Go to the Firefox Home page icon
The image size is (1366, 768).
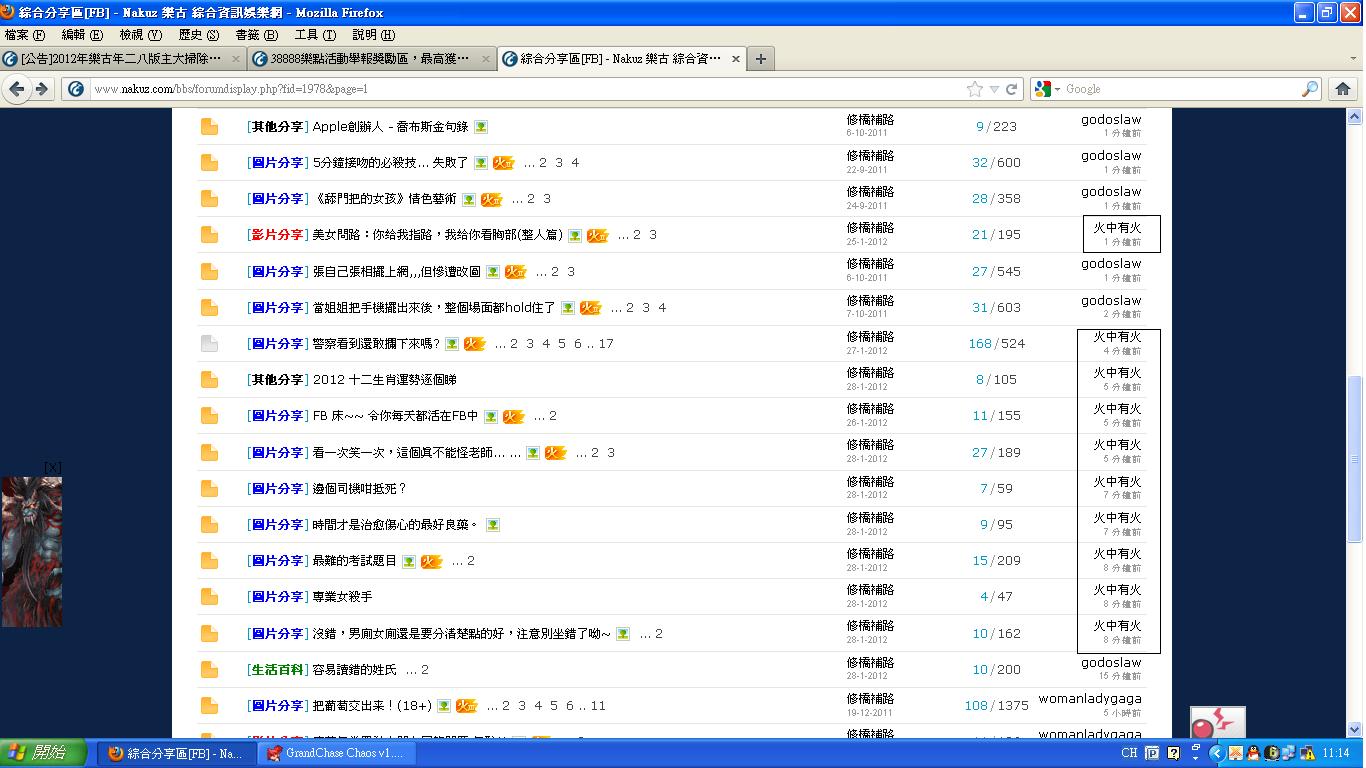[1343, 89]
